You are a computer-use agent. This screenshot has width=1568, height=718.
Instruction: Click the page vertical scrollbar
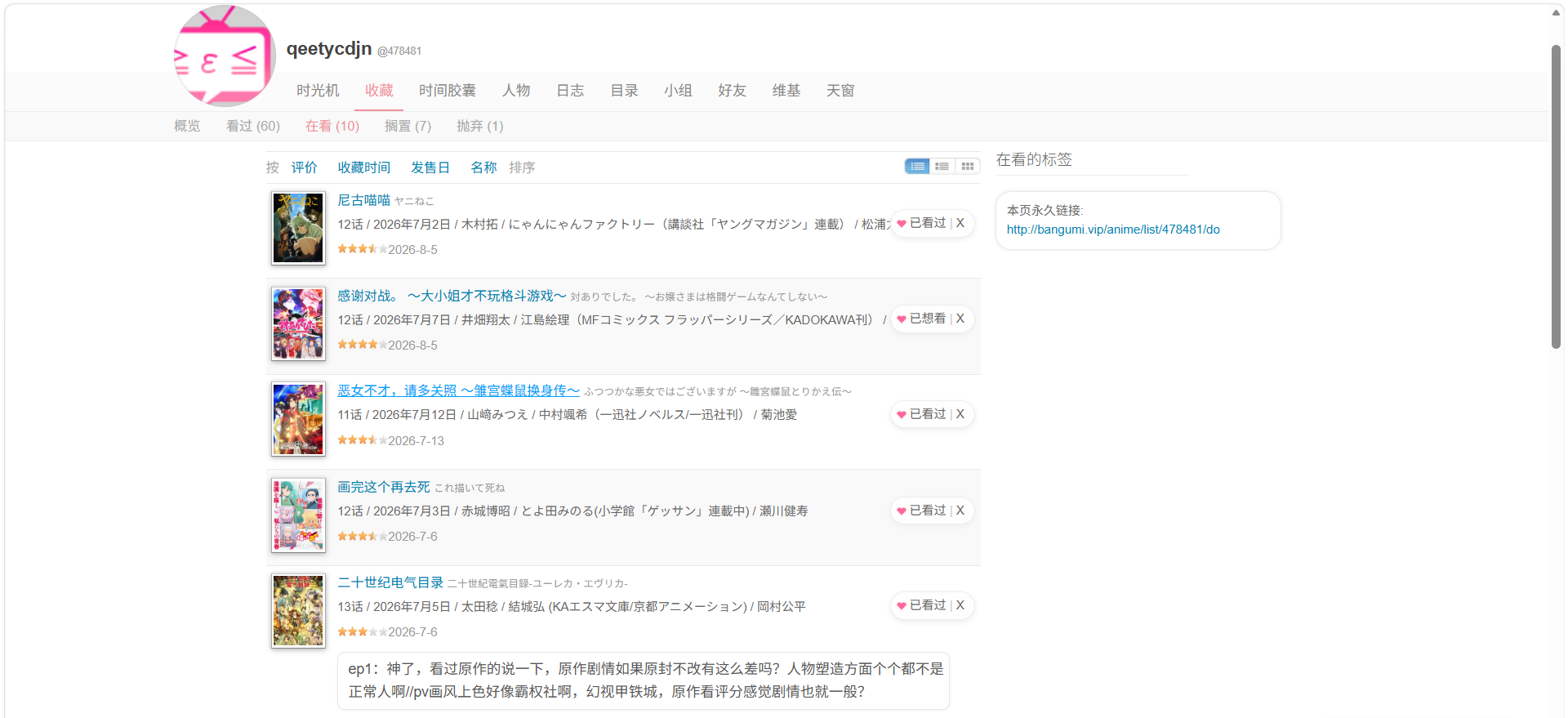pyautogui.click(x=1556, y=196)
